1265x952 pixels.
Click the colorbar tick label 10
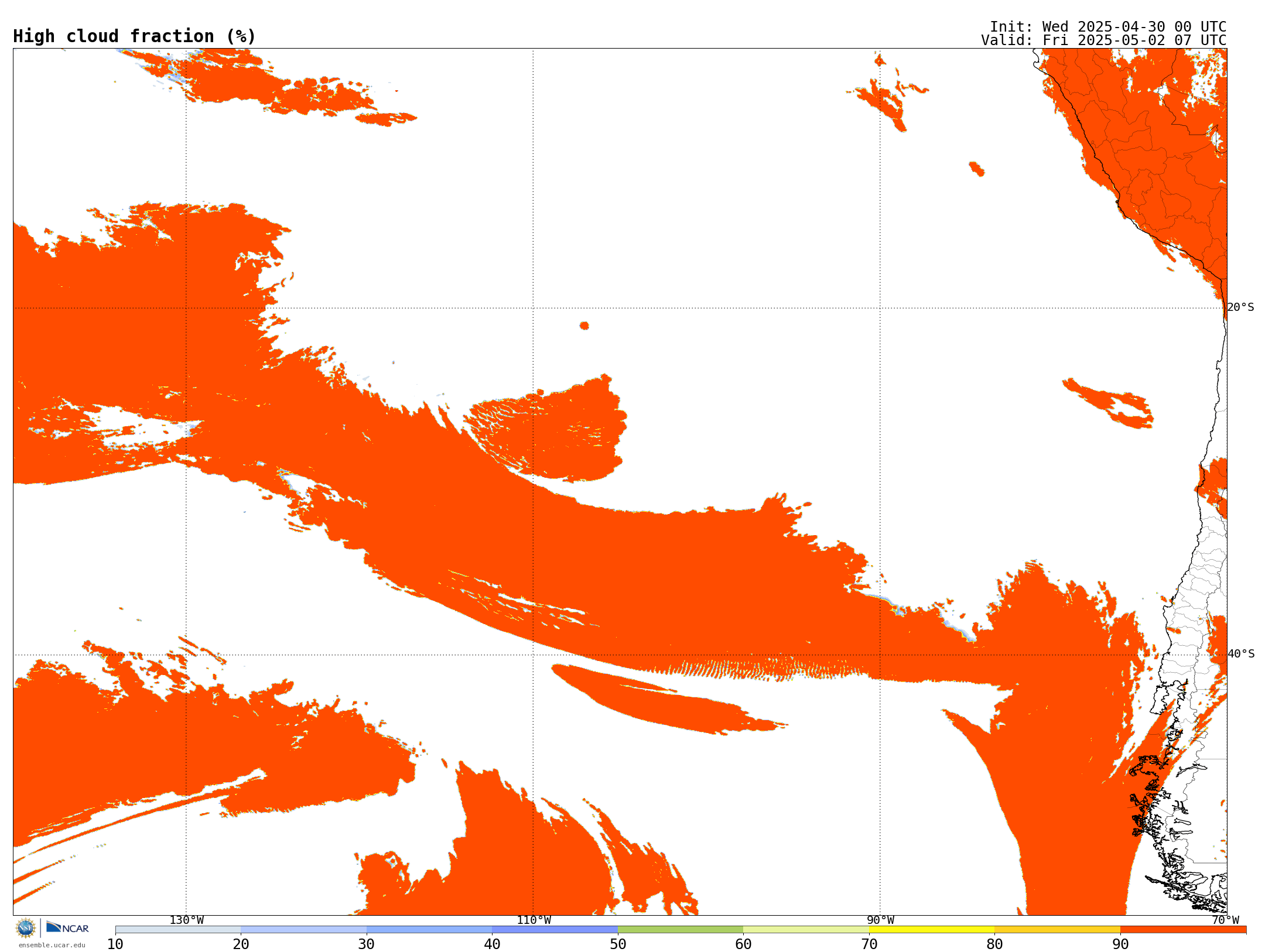[x=115, y=944]
